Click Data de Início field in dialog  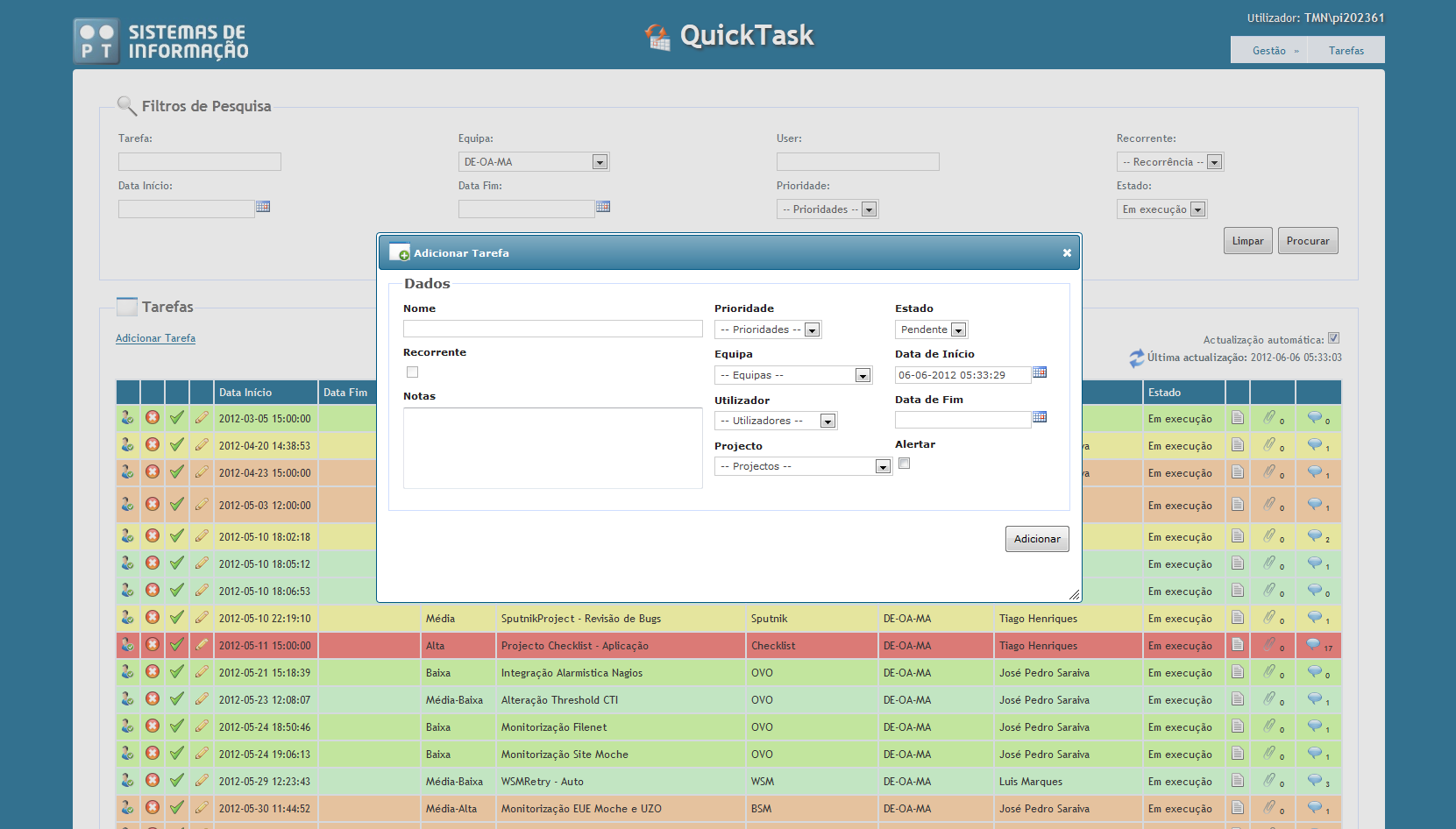click(x=962, y=375)
